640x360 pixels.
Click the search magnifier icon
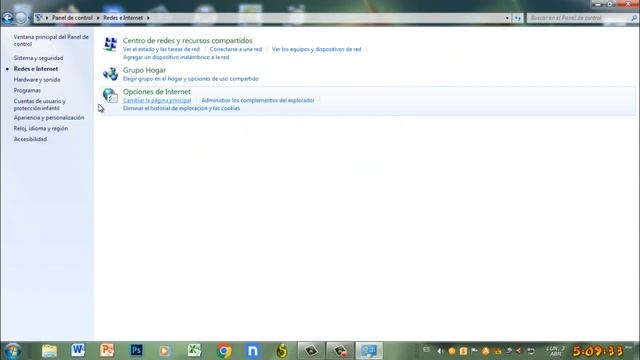tap(634, 18)
